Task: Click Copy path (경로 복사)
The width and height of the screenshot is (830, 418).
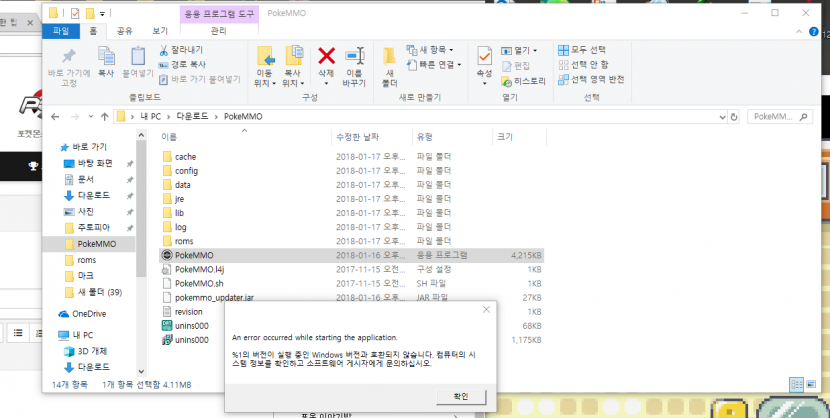Action: pos(183,65)
